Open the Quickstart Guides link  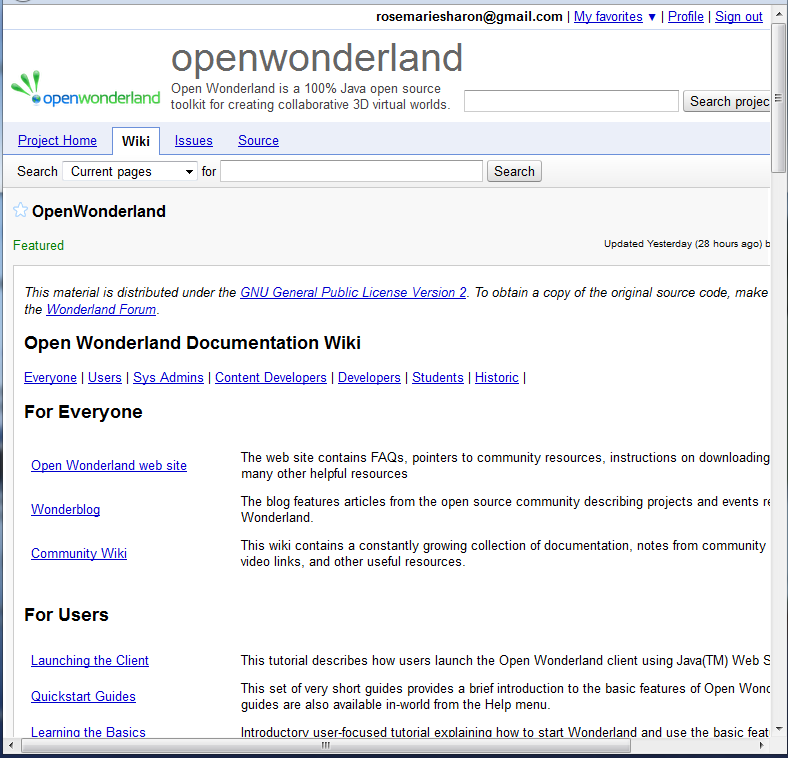coord(83,697)
